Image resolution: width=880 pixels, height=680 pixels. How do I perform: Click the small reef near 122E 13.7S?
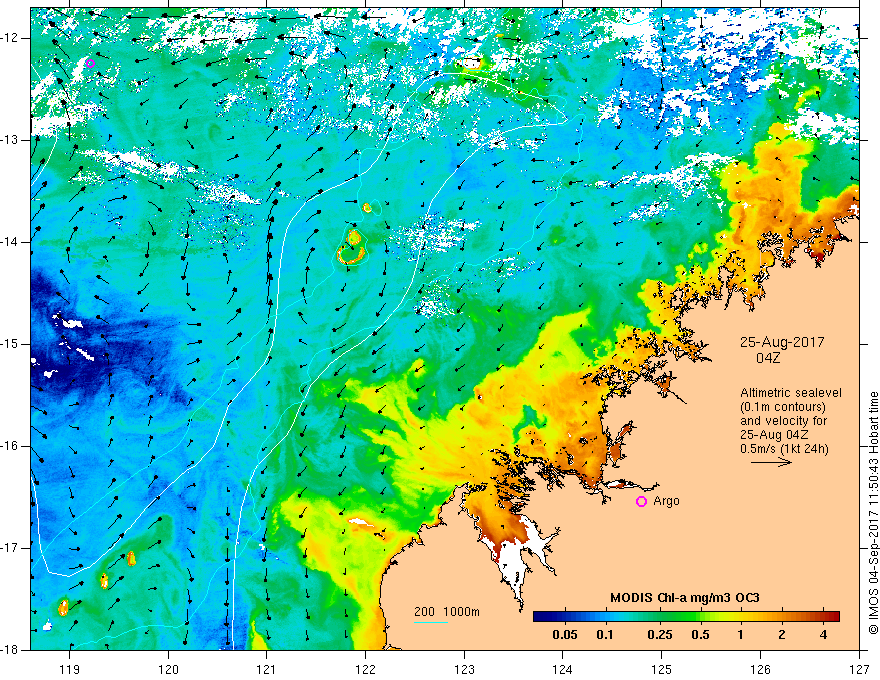(367, 208)
